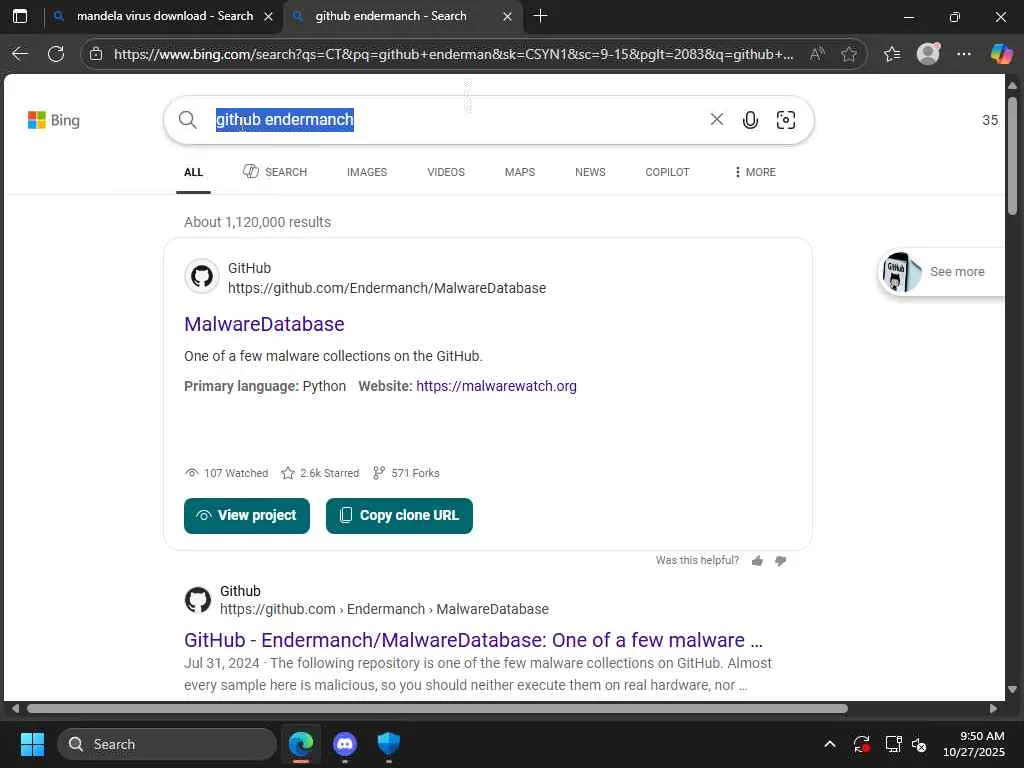The image size is (1024, 768).
Task: Go to the Bing home logo
Action: pos(54,120)
